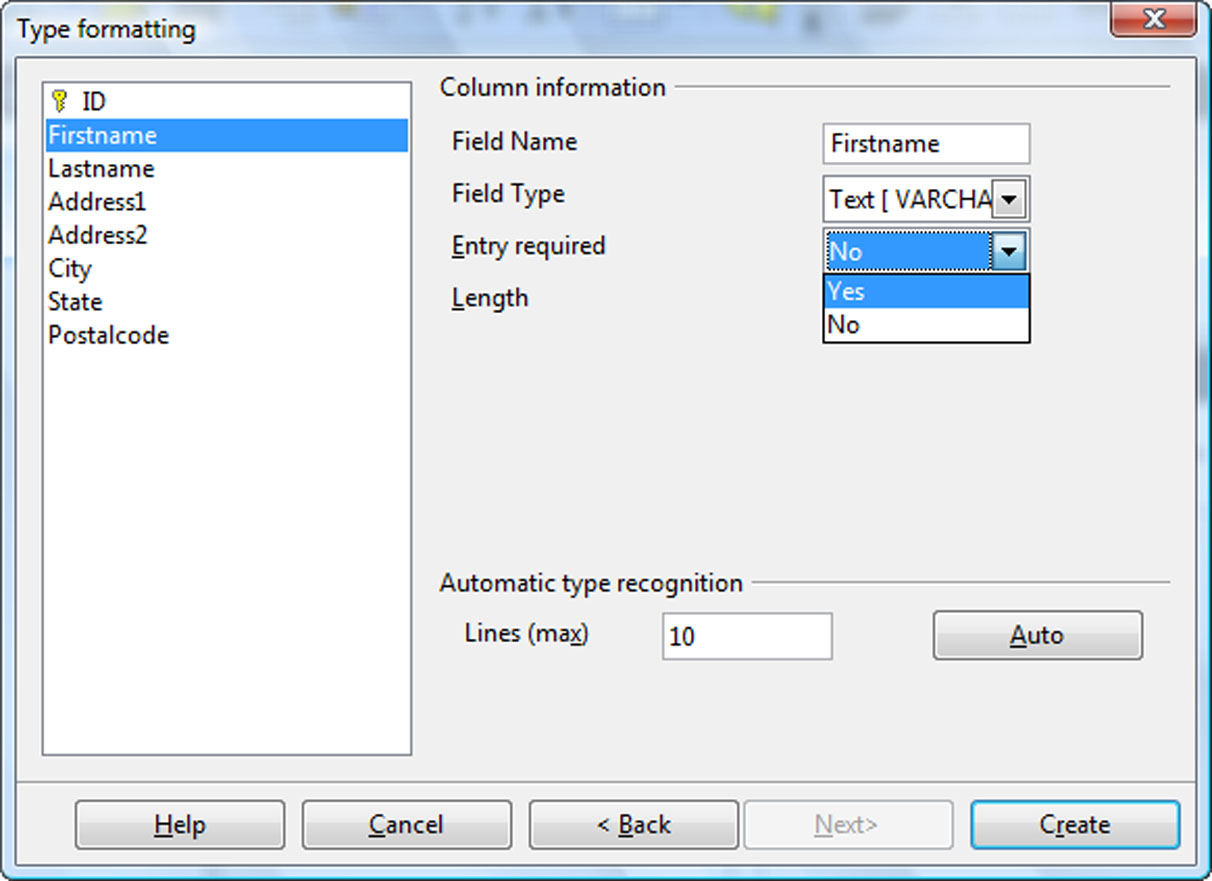Select the Lastname column in the list
The image size is (1212, 881).
point(101,168)
